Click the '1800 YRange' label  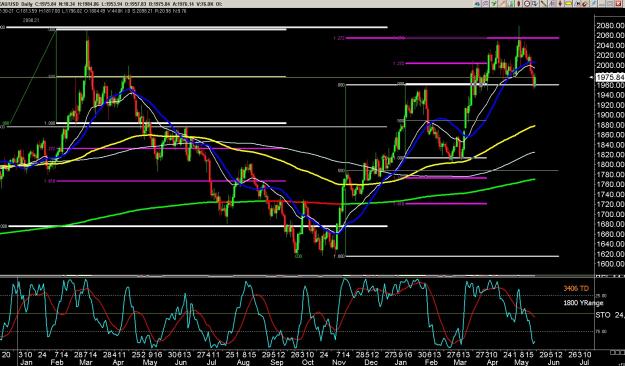click(583, 303)
